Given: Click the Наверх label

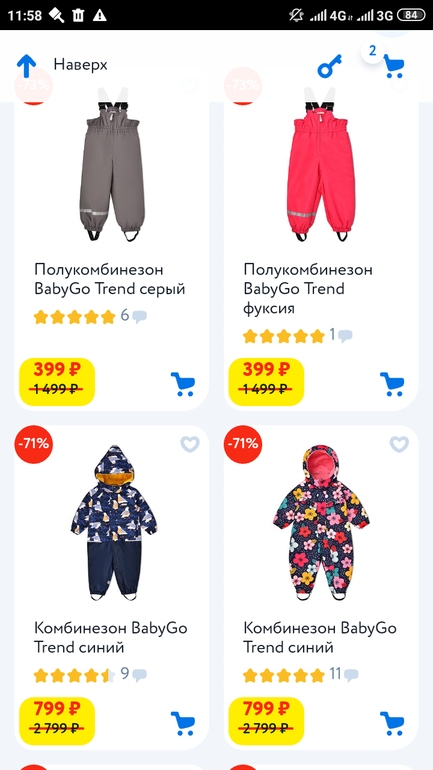Looking at the screenshot, I should tap(81, 64).
